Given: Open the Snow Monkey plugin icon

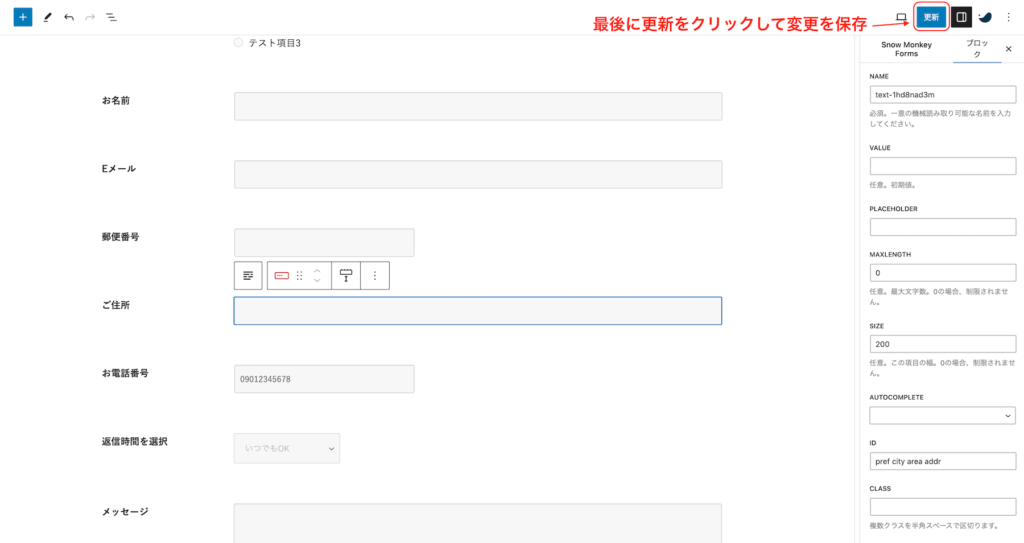Looking at the screenshot, I should point(985,17).
